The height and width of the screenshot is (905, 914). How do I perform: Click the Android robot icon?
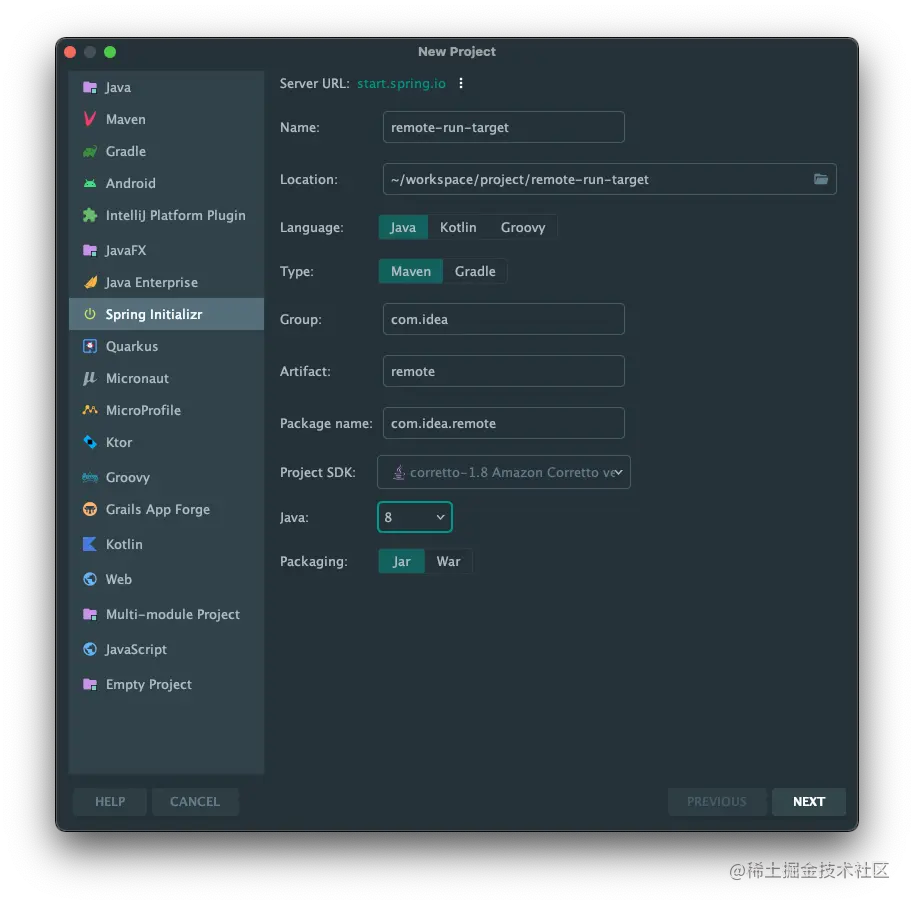pos(90,183)
